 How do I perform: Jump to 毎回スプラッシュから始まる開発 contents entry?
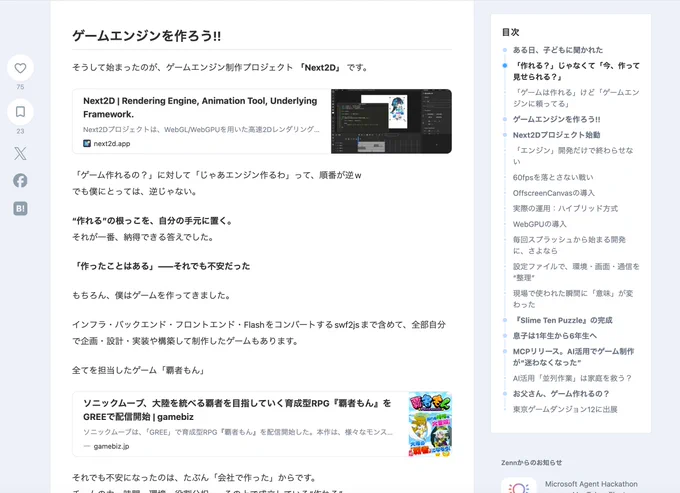569,245
